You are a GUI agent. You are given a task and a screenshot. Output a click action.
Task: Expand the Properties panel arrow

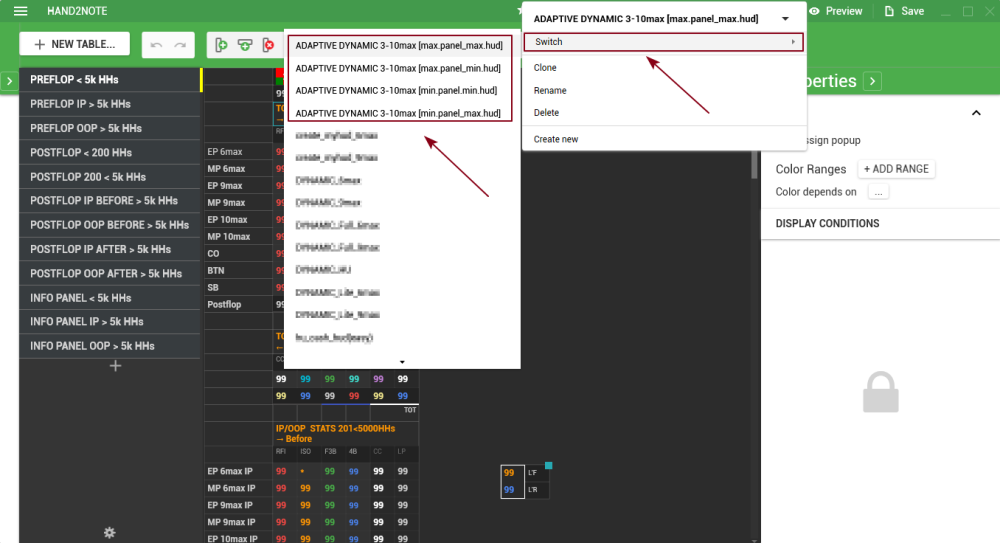point(872,81)
